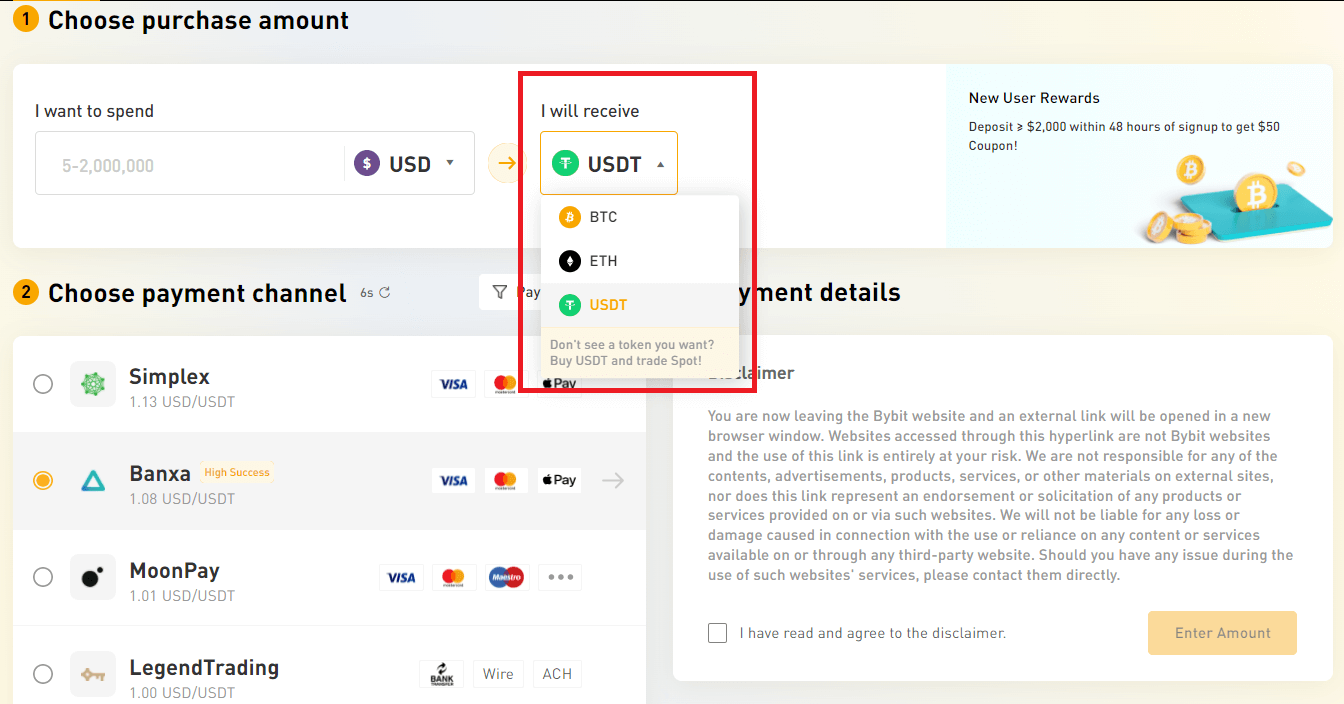
Task: Select the Simplex payment channel radio button
Action: coord(43,384)
